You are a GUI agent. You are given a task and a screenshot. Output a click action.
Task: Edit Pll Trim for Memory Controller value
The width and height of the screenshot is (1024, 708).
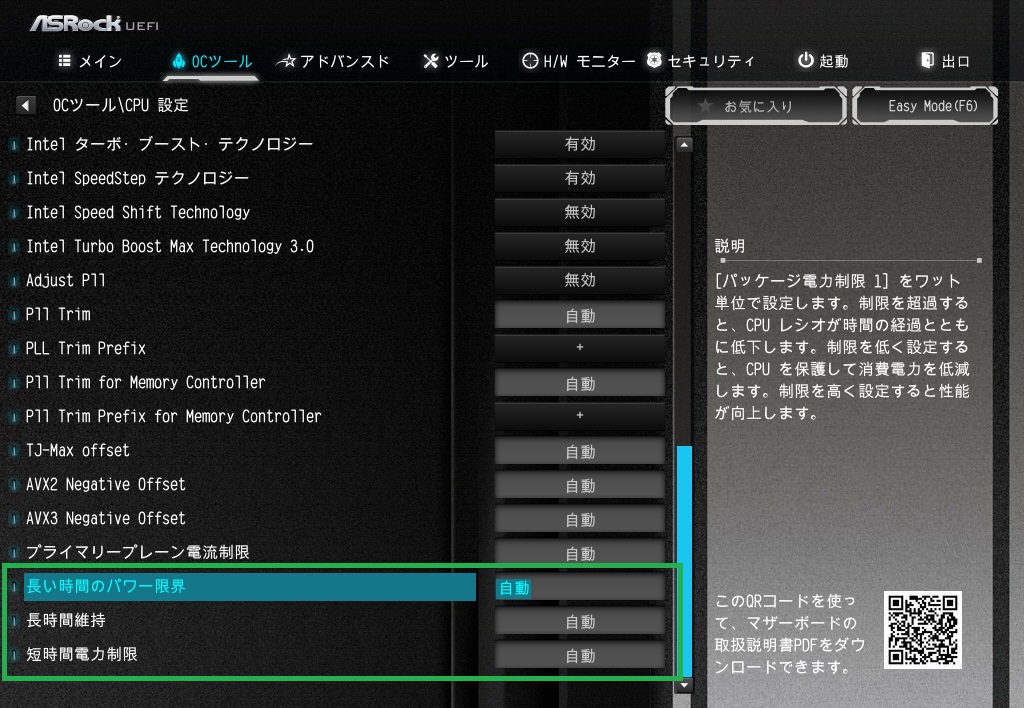580,383
